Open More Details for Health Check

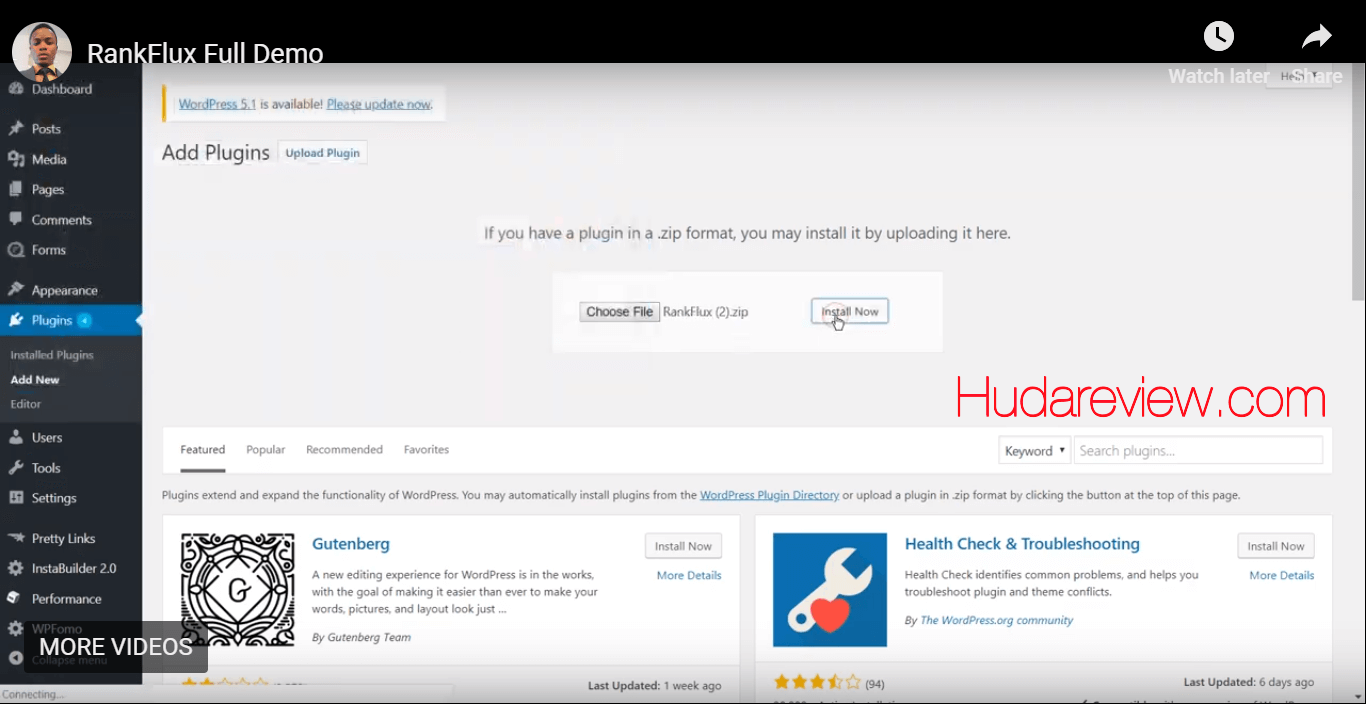click(x=1282, y=575)
